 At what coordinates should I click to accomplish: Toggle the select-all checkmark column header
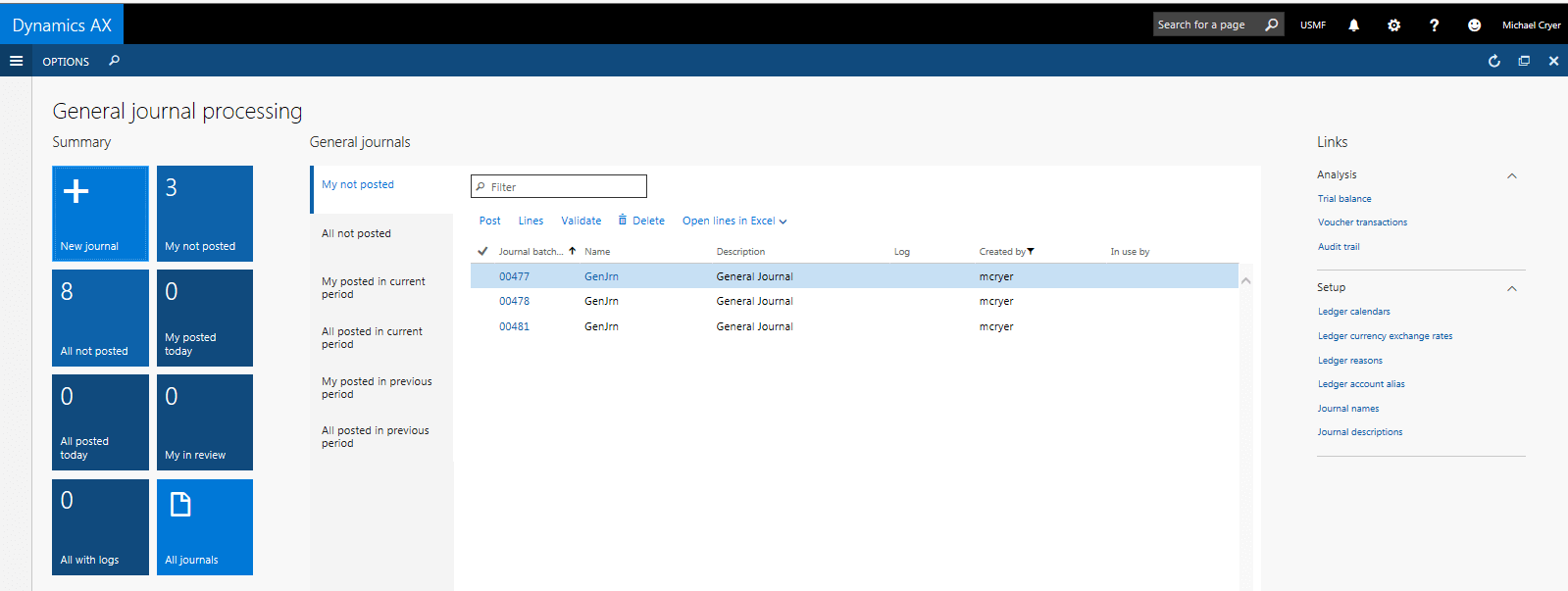tap(482, 251)
